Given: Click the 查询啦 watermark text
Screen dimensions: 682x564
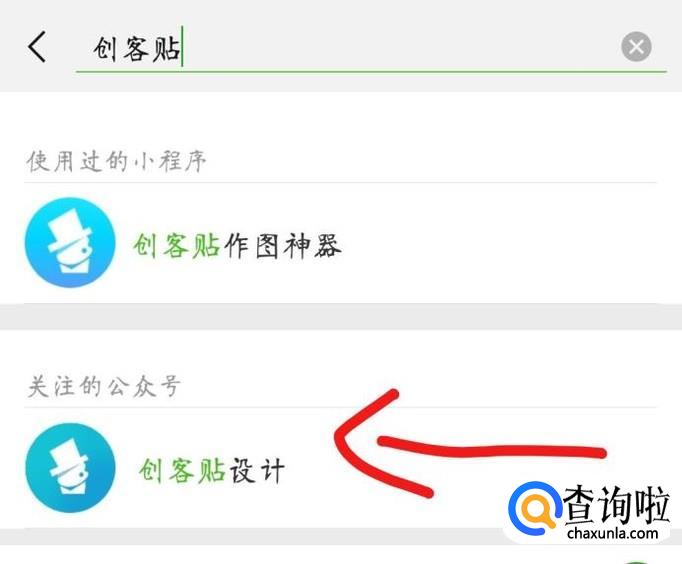Looking at the screenshot, I should click(x=616, y=504).
